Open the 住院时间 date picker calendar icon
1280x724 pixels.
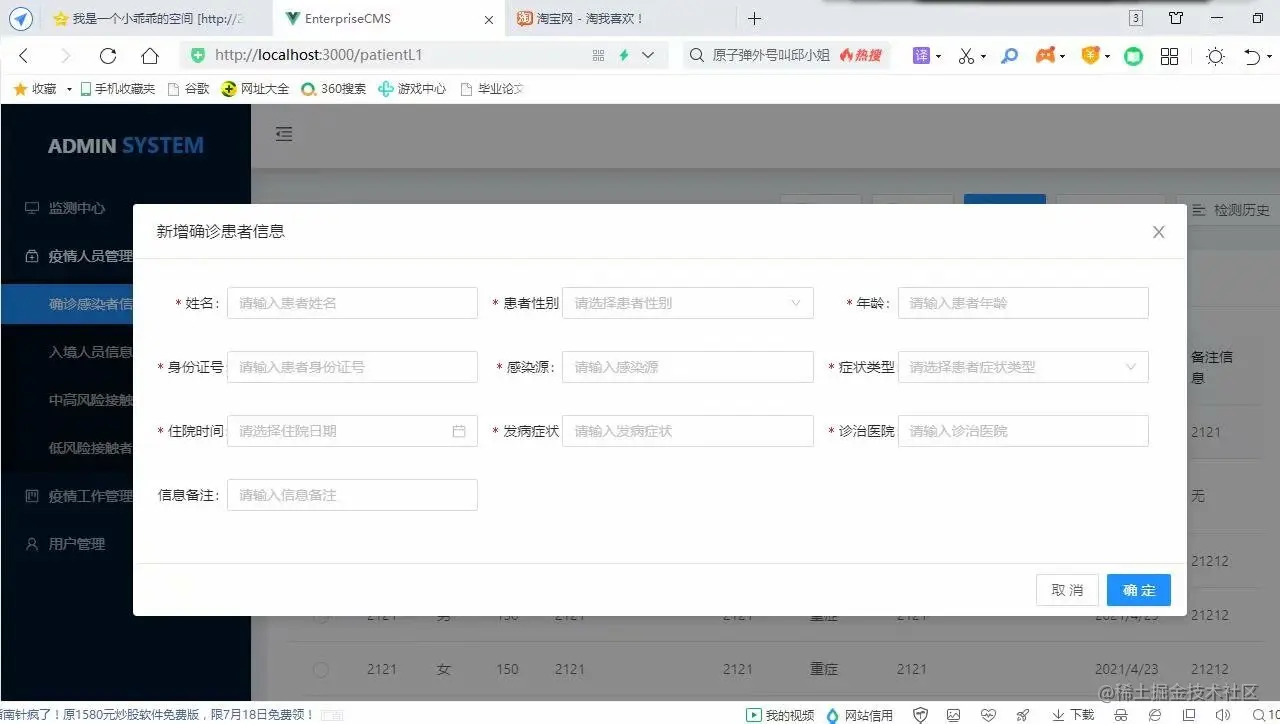pyautogui.click(x=459, y=431)
